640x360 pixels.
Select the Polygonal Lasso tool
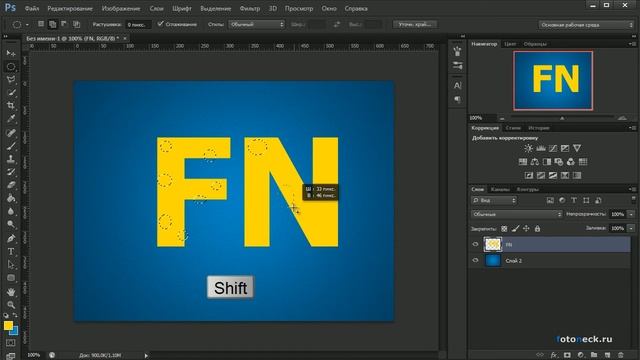click(11, 80)
